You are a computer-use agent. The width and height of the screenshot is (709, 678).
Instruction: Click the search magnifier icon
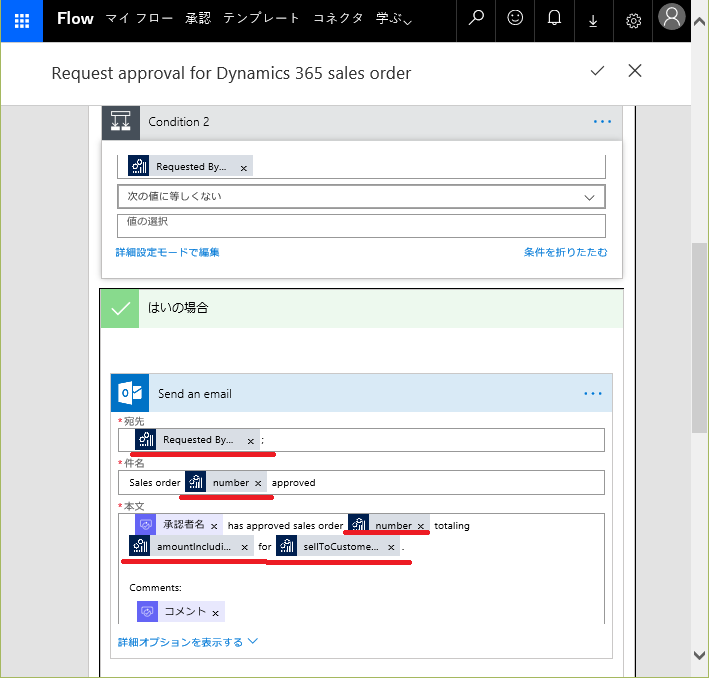[x=476, y=19]
